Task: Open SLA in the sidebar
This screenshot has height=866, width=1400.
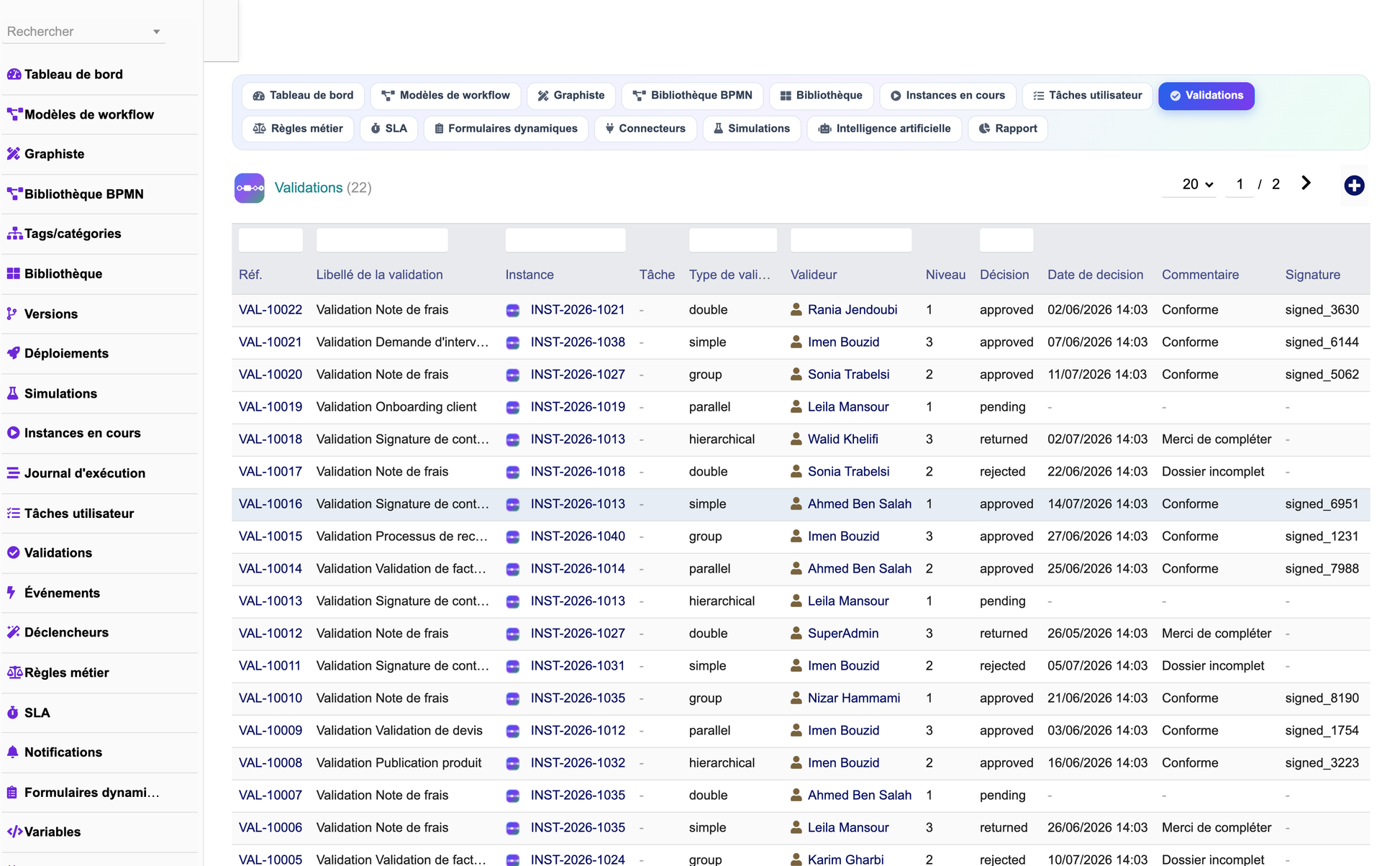Action: [x=29, y=713]
